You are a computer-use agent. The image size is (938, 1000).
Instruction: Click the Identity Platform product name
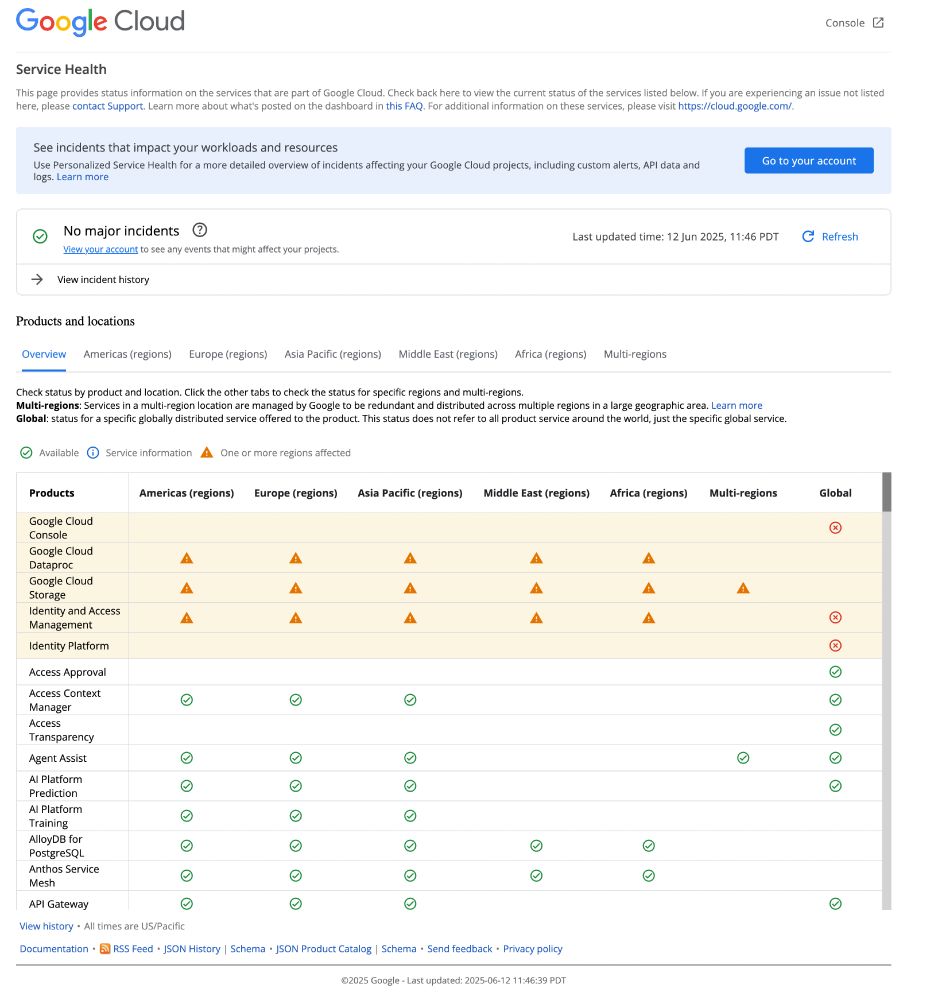[69, 646]
